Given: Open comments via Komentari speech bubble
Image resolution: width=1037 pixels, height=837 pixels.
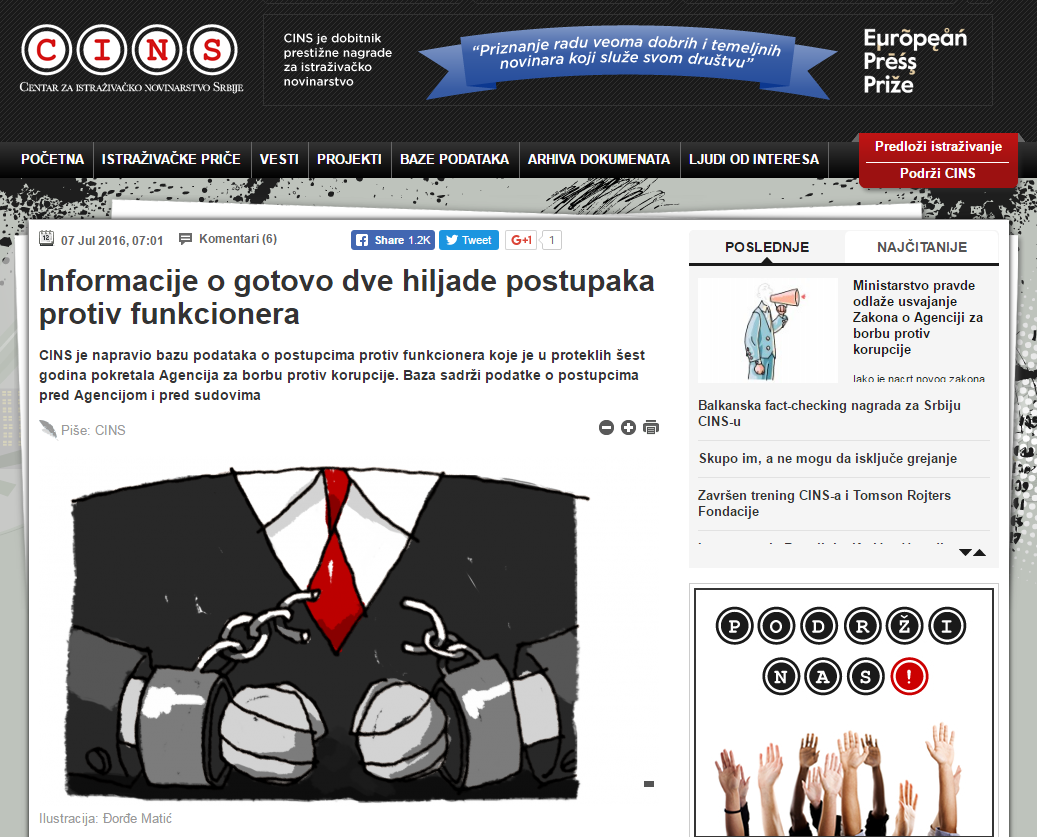Looking at the screenshot, I should [228, 239].
